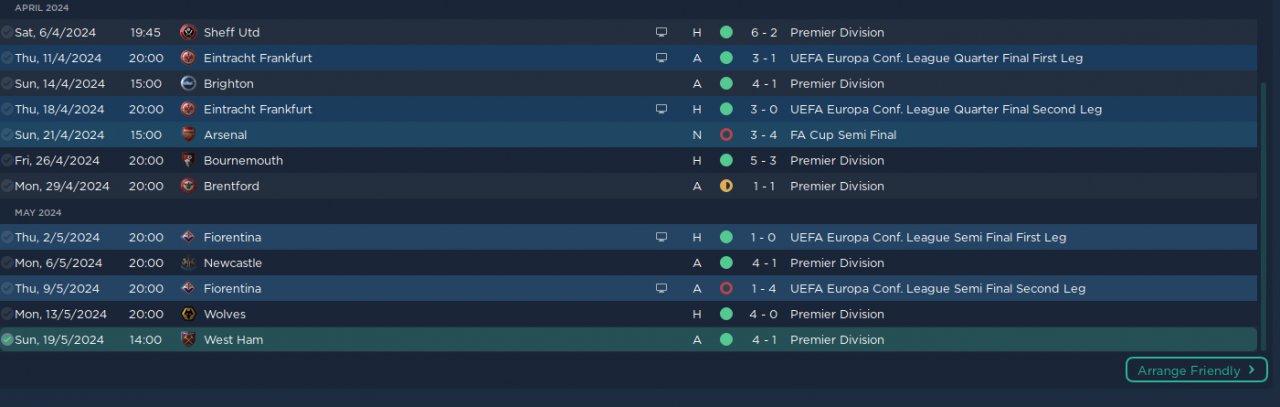Click the Wolves club crest
1280x407 pixels.
click(187, 314)
